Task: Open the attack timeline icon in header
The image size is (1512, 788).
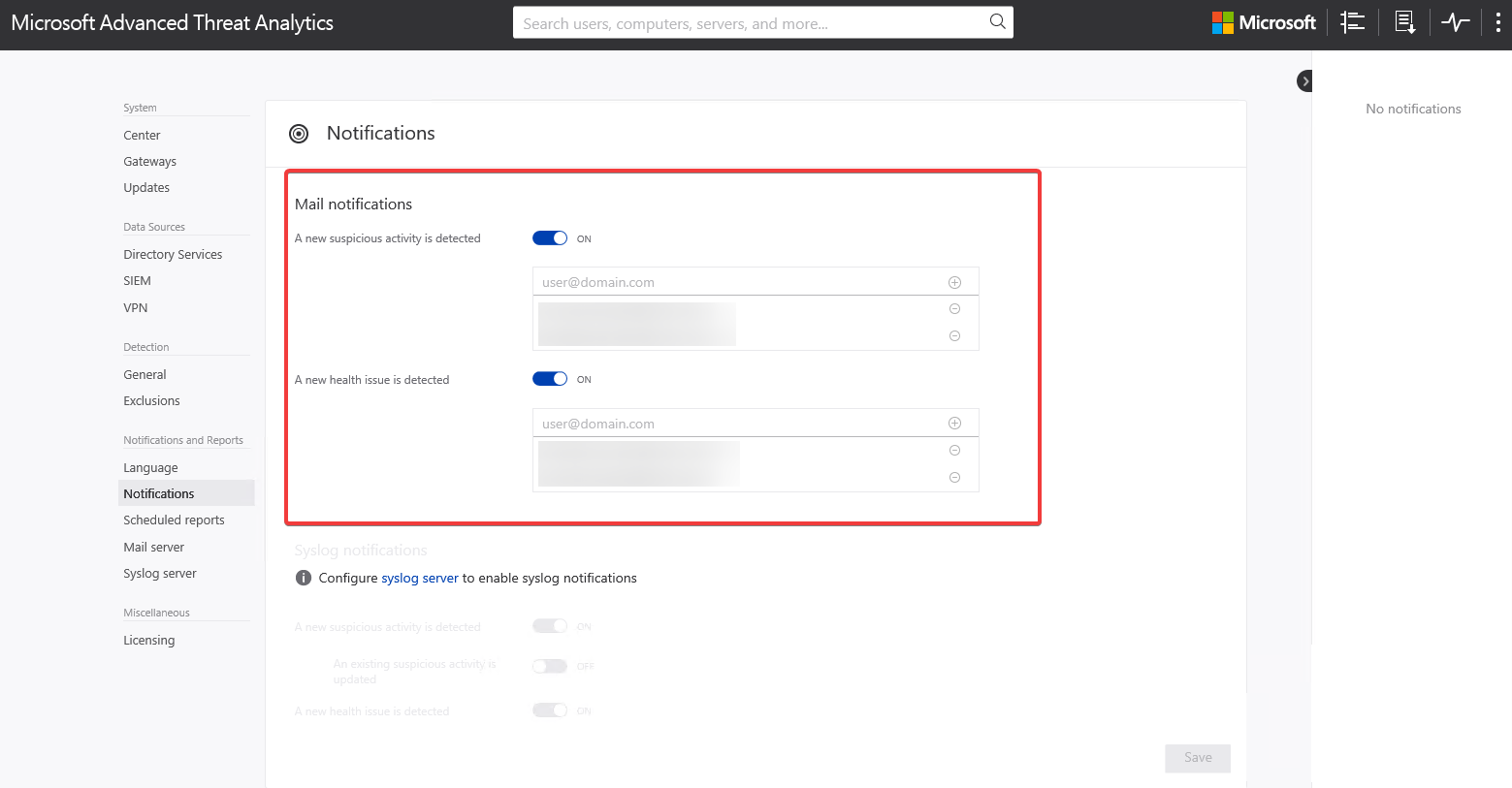Action: click(1352, 22)
